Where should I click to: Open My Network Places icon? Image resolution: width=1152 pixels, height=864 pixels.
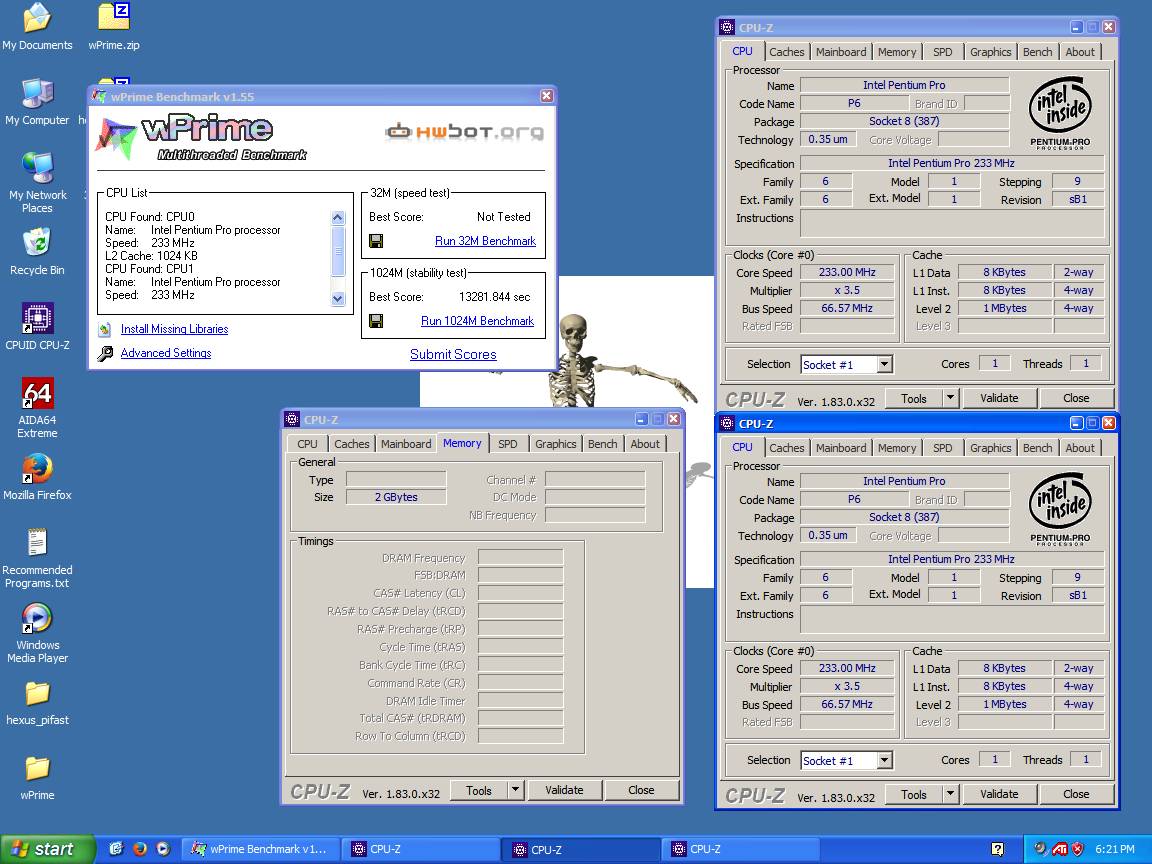(37, 182)
